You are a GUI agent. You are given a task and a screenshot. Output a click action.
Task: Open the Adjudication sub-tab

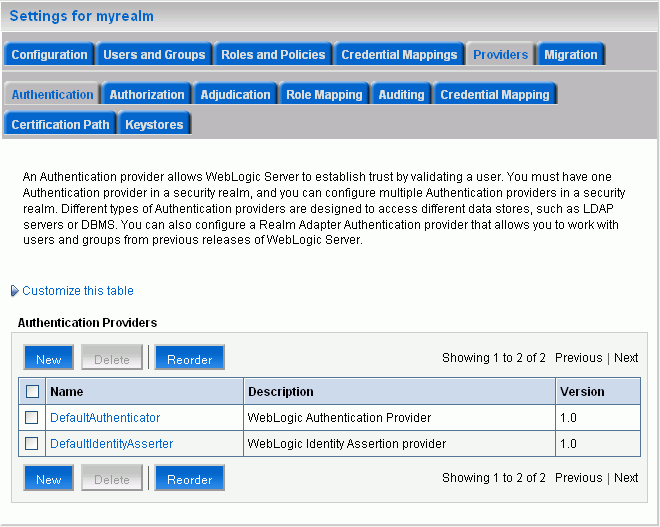(235, 94)
